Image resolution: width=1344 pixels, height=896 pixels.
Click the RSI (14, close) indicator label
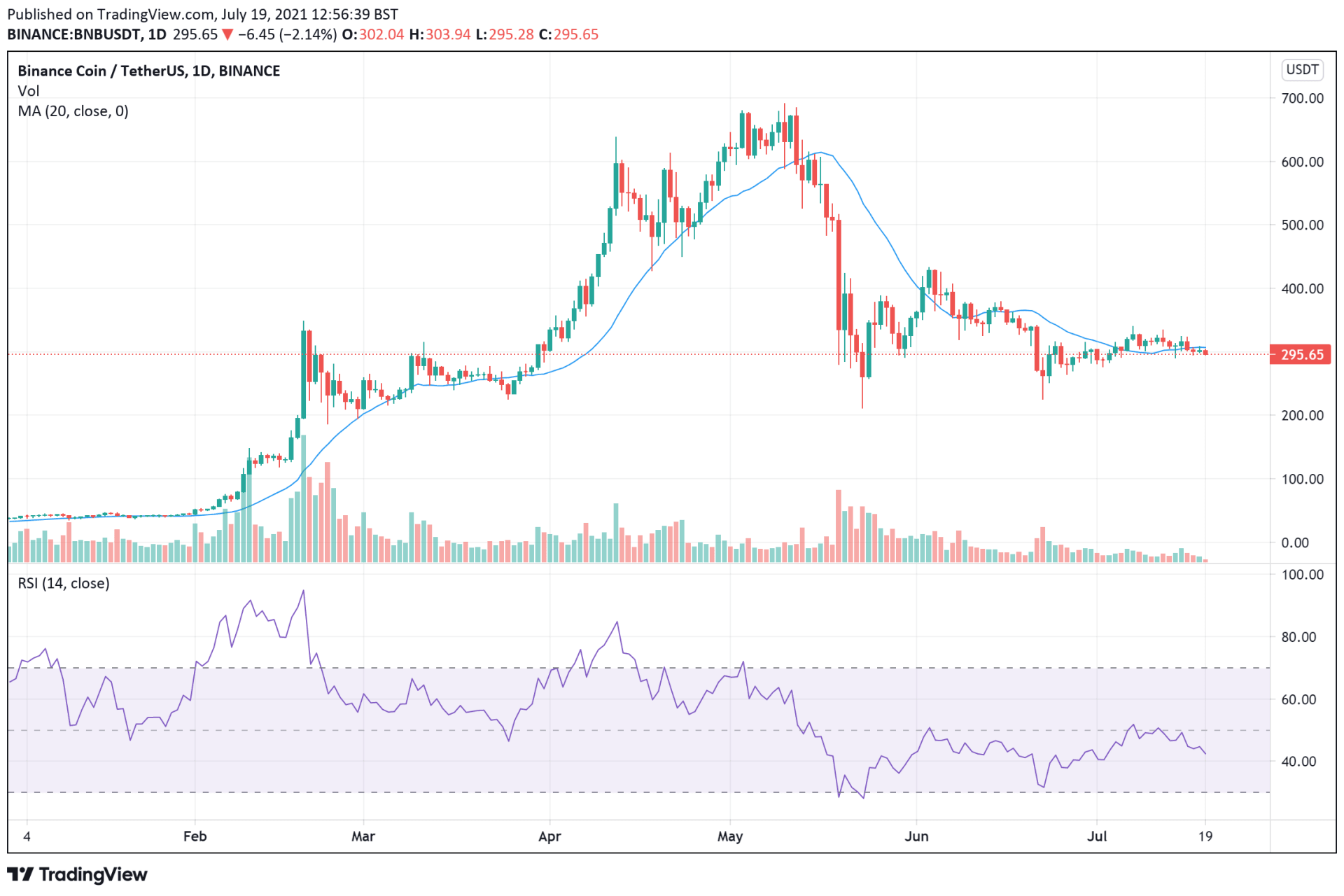(x=64, y=583)
